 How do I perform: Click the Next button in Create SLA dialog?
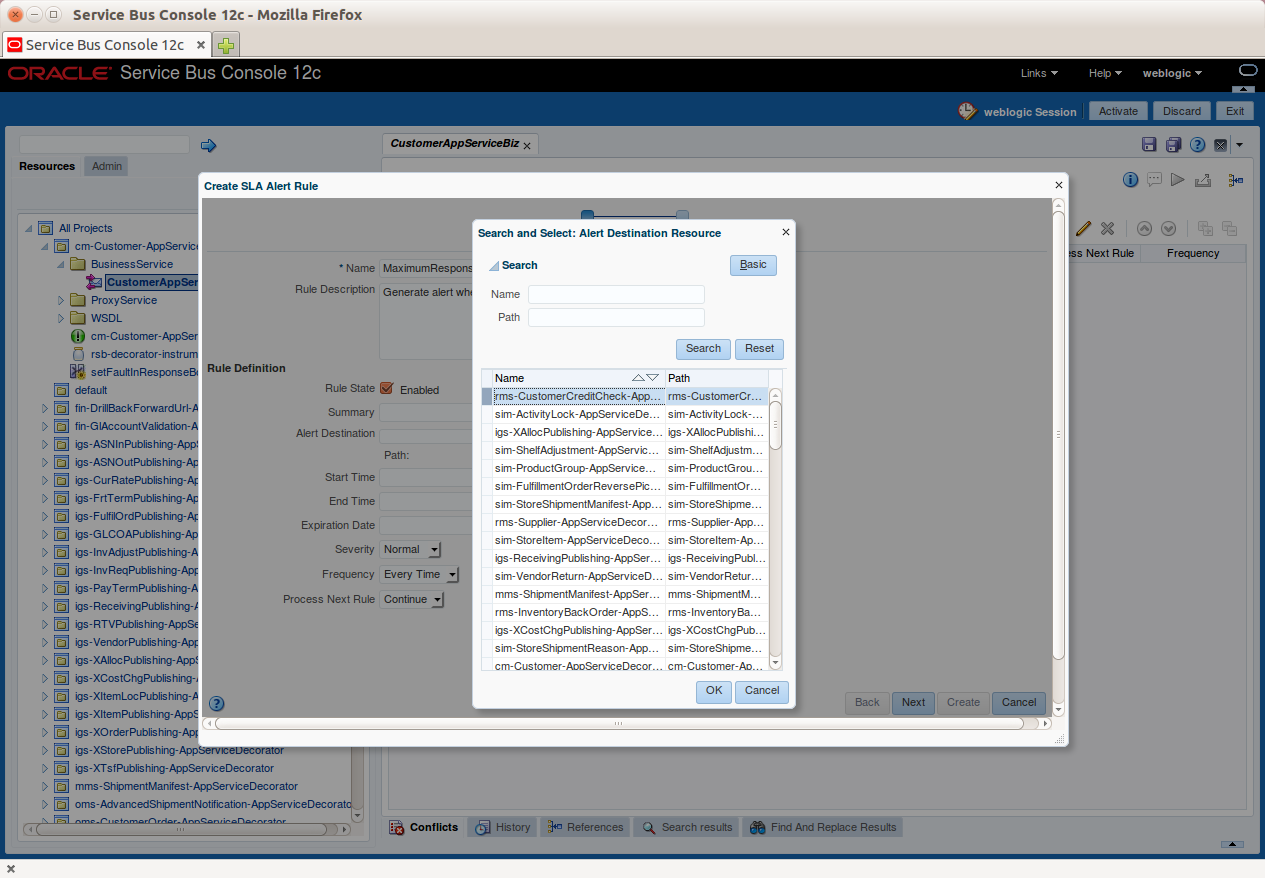[x=913, y=702]
